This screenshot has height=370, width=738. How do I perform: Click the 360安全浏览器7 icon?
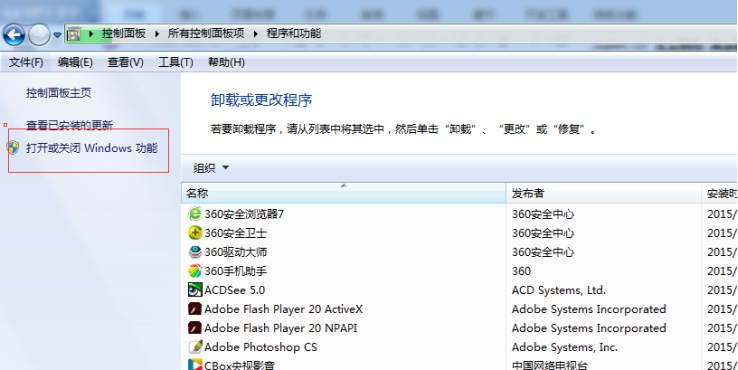coord(195,214)
